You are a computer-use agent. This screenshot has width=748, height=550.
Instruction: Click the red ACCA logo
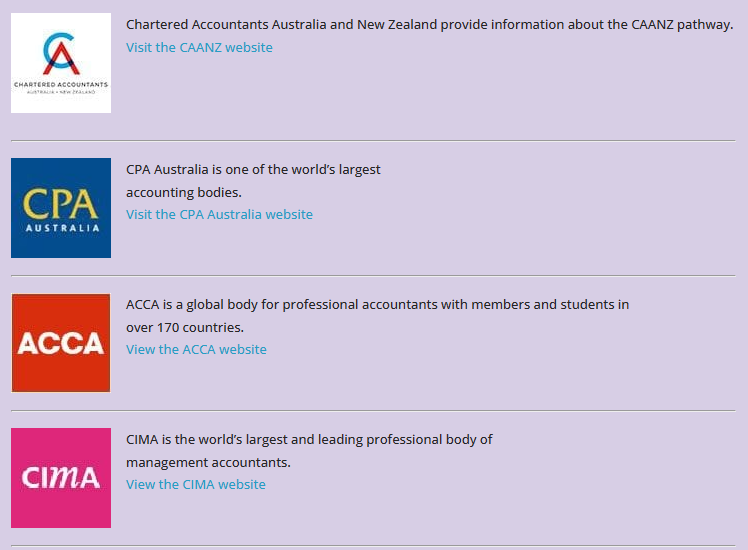click(x=61, y=342)
